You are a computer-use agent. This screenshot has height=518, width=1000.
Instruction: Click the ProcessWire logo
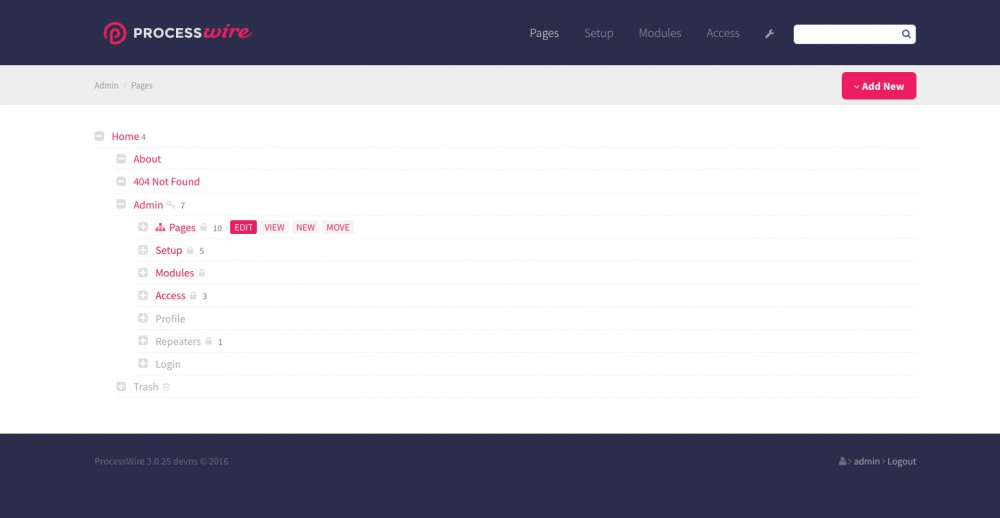177,33
